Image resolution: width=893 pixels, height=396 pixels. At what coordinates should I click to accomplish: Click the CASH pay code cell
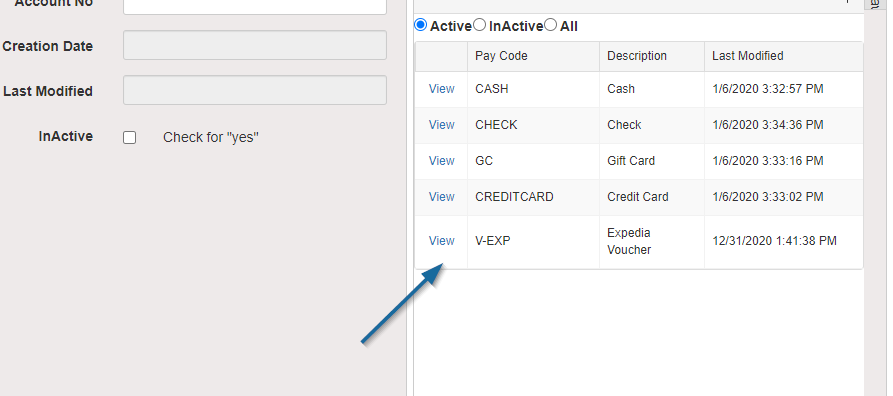(533, 89)
